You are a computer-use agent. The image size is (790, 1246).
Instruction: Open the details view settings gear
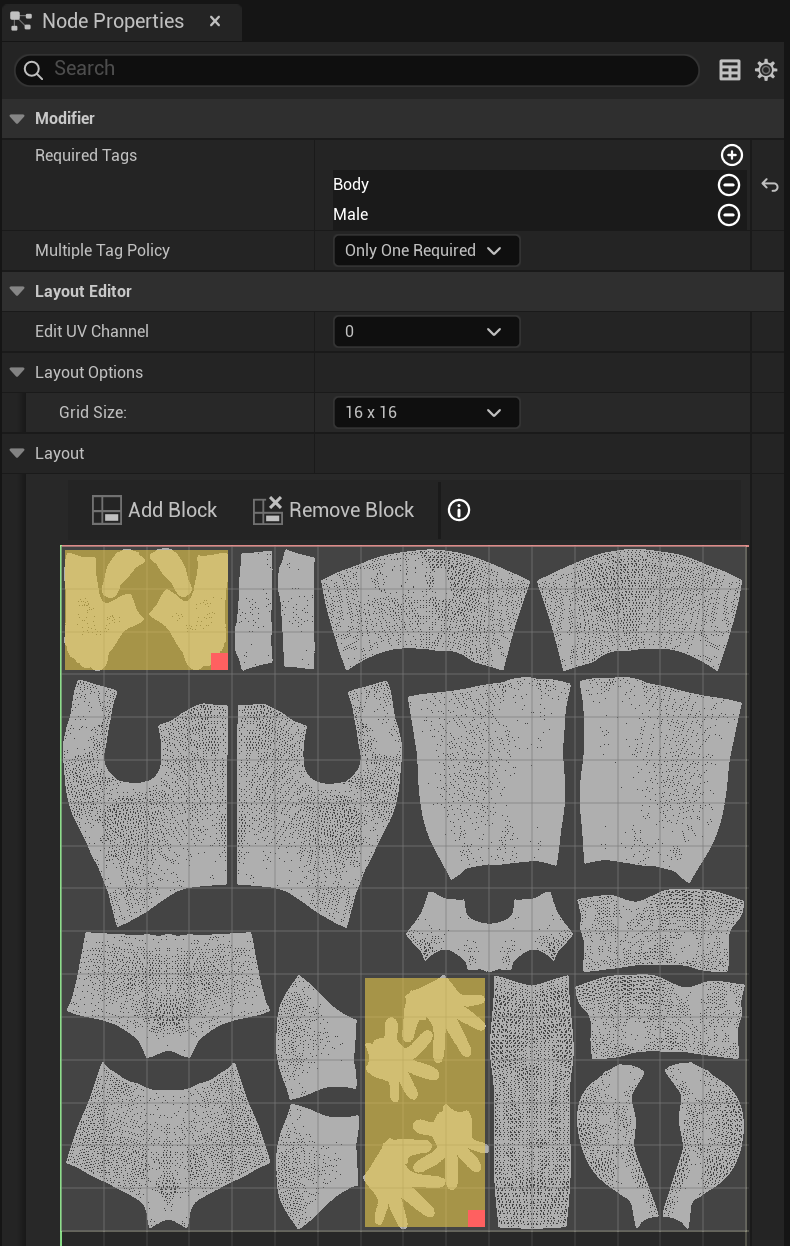[x=766, y=70]
